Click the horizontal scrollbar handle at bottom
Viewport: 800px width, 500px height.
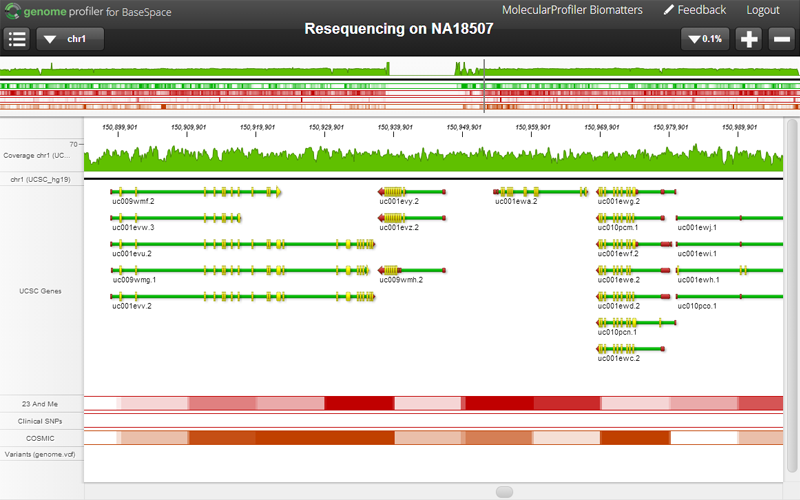coord(504,491)
